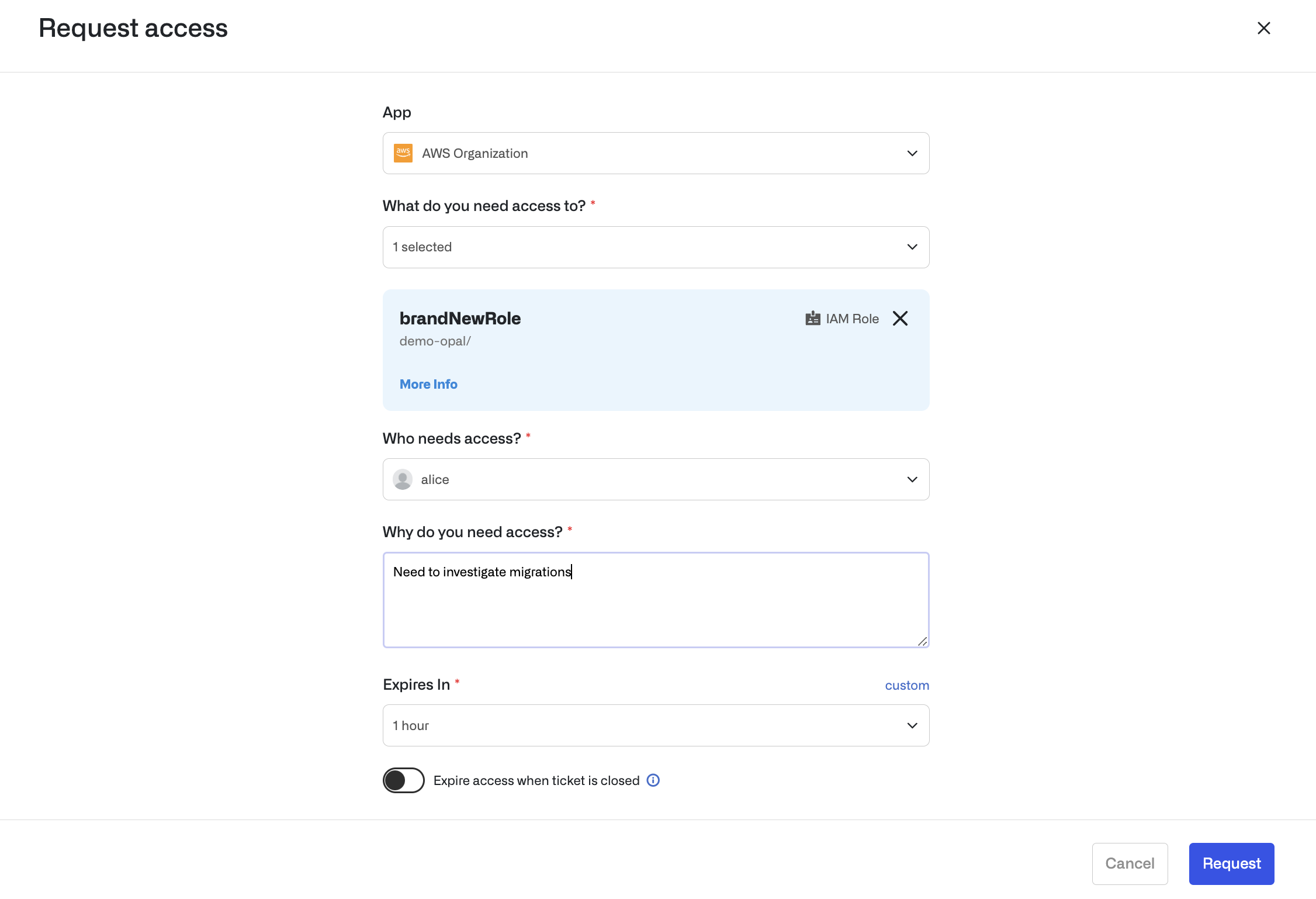The image size is (1316, 899).
Task: Toggle Expire access when ticket is closed
Action: click(x=403, y=780)
